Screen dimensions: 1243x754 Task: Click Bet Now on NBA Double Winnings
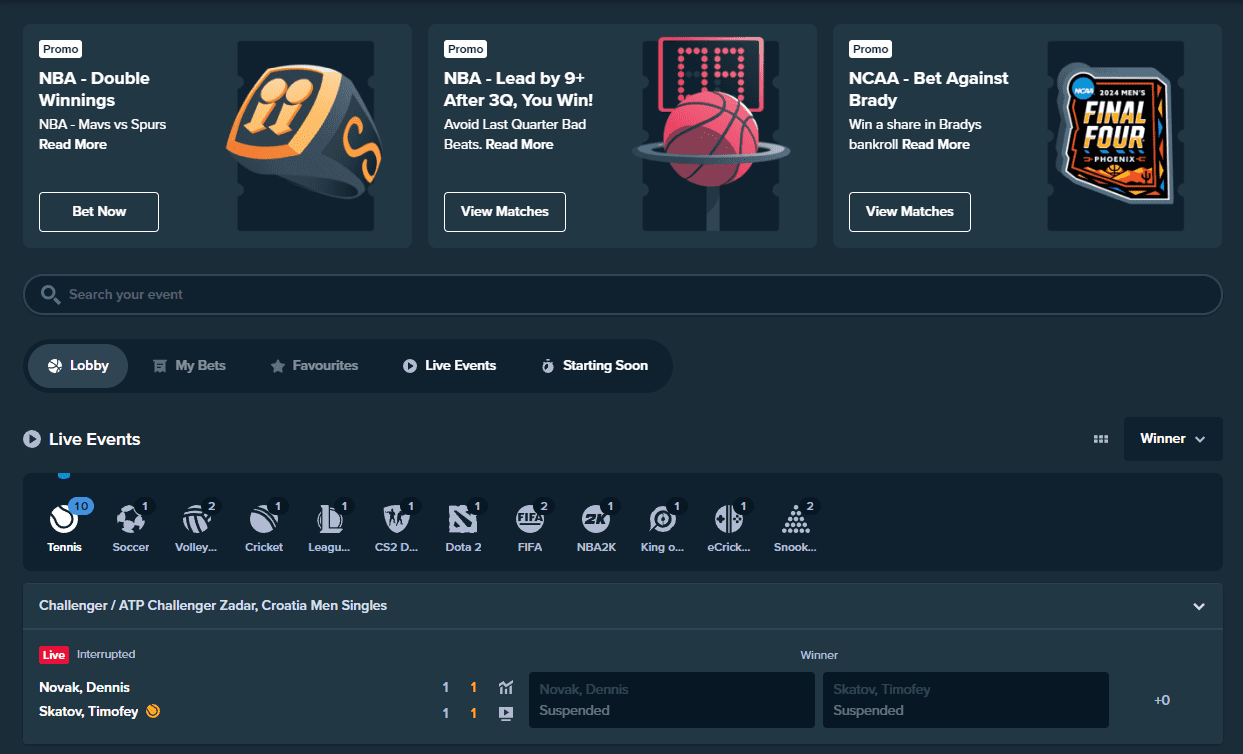point(99,212)
